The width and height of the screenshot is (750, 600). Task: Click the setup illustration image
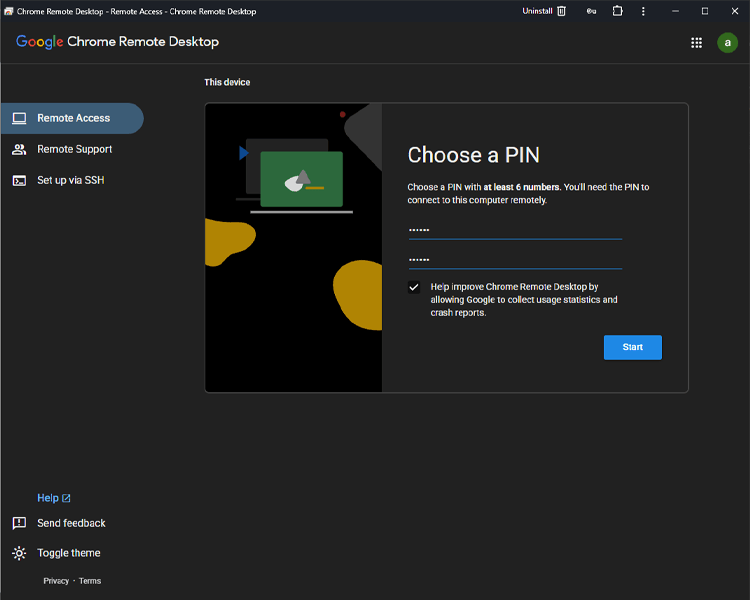(294, 248)
